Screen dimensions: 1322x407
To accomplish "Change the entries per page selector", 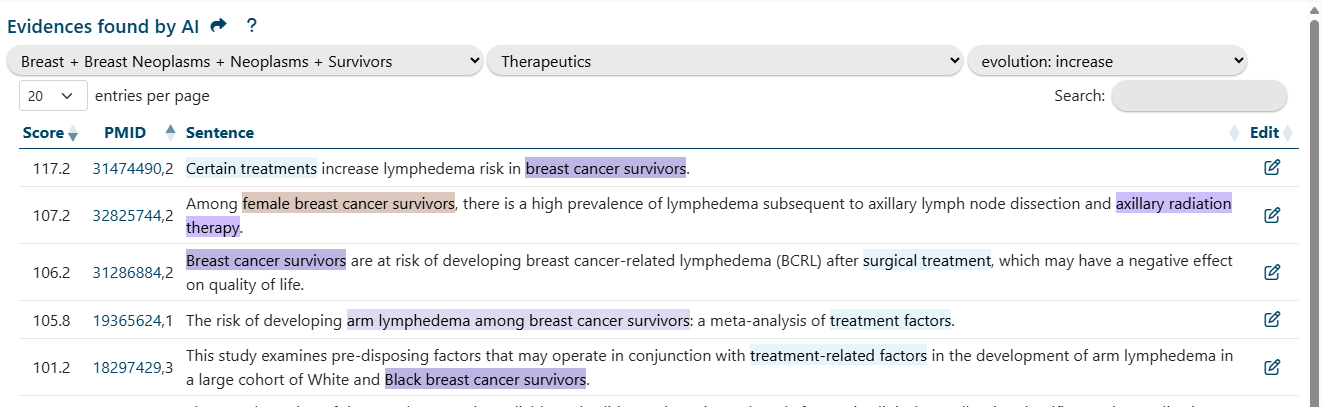I will pos(52,96).
